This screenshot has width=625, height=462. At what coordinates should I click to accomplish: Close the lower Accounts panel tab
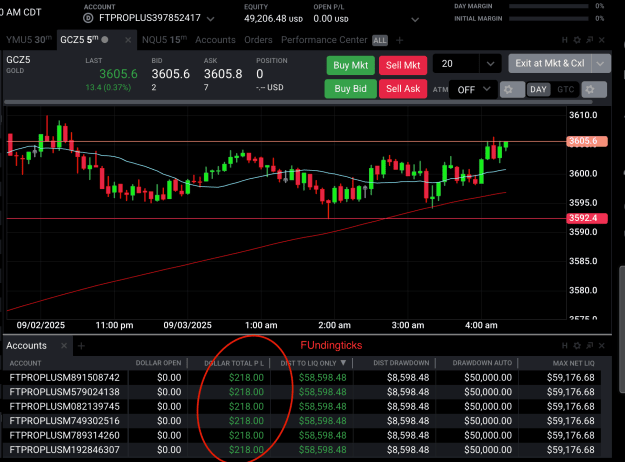point(64,346)
